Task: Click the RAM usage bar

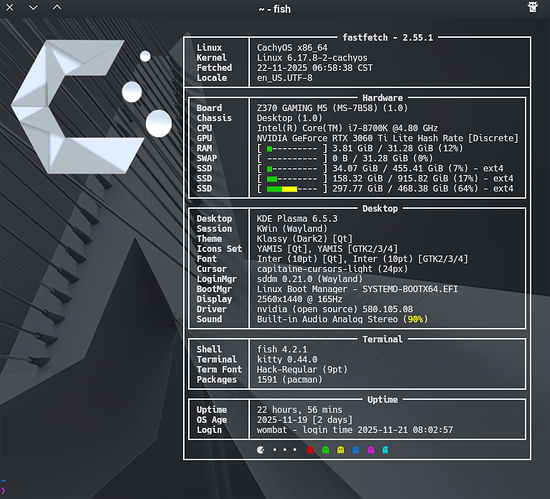Action: pyautogui.click(x=292, y=149)
